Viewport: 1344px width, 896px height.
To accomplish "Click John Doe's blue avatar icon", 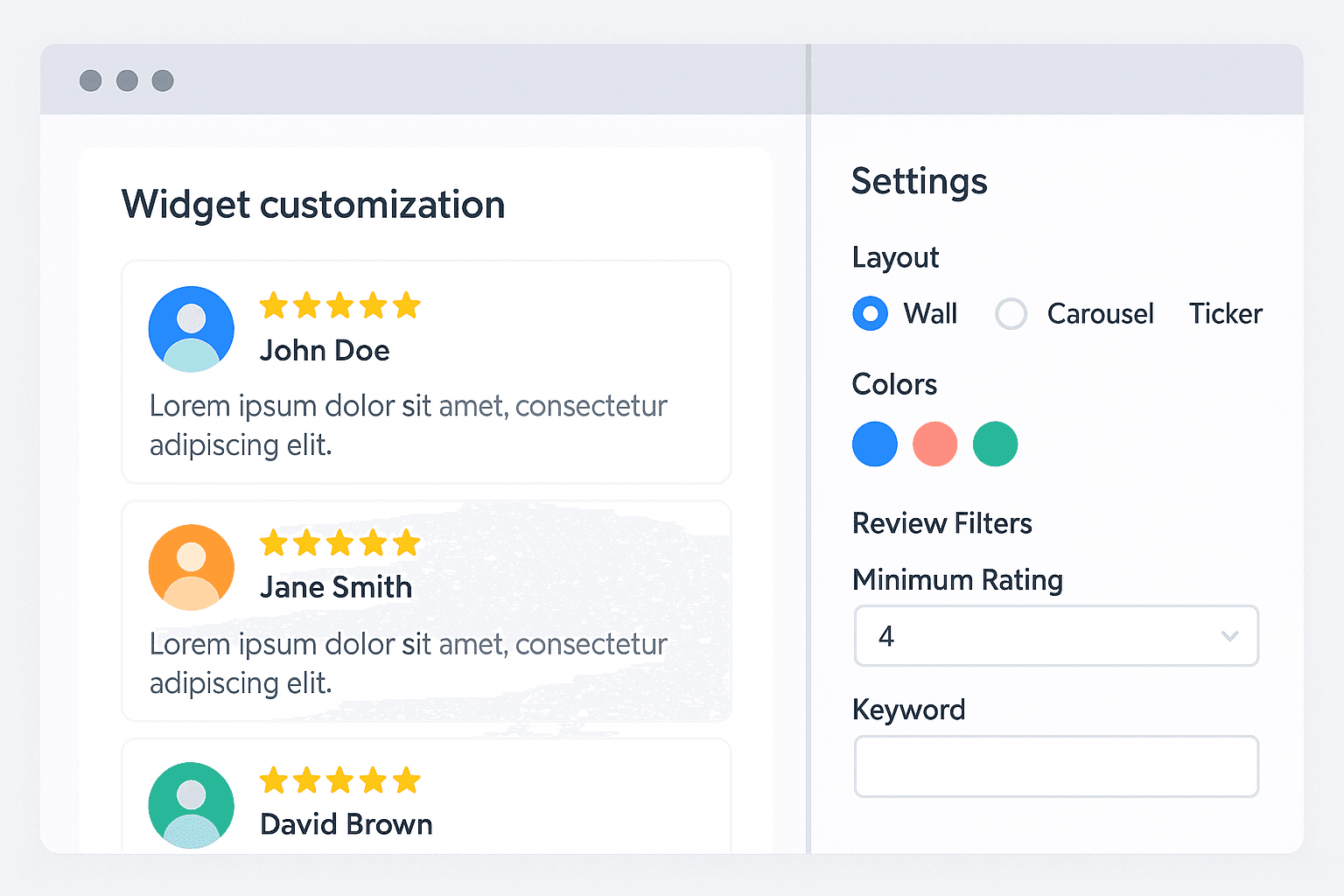I will tap(192, 329).
